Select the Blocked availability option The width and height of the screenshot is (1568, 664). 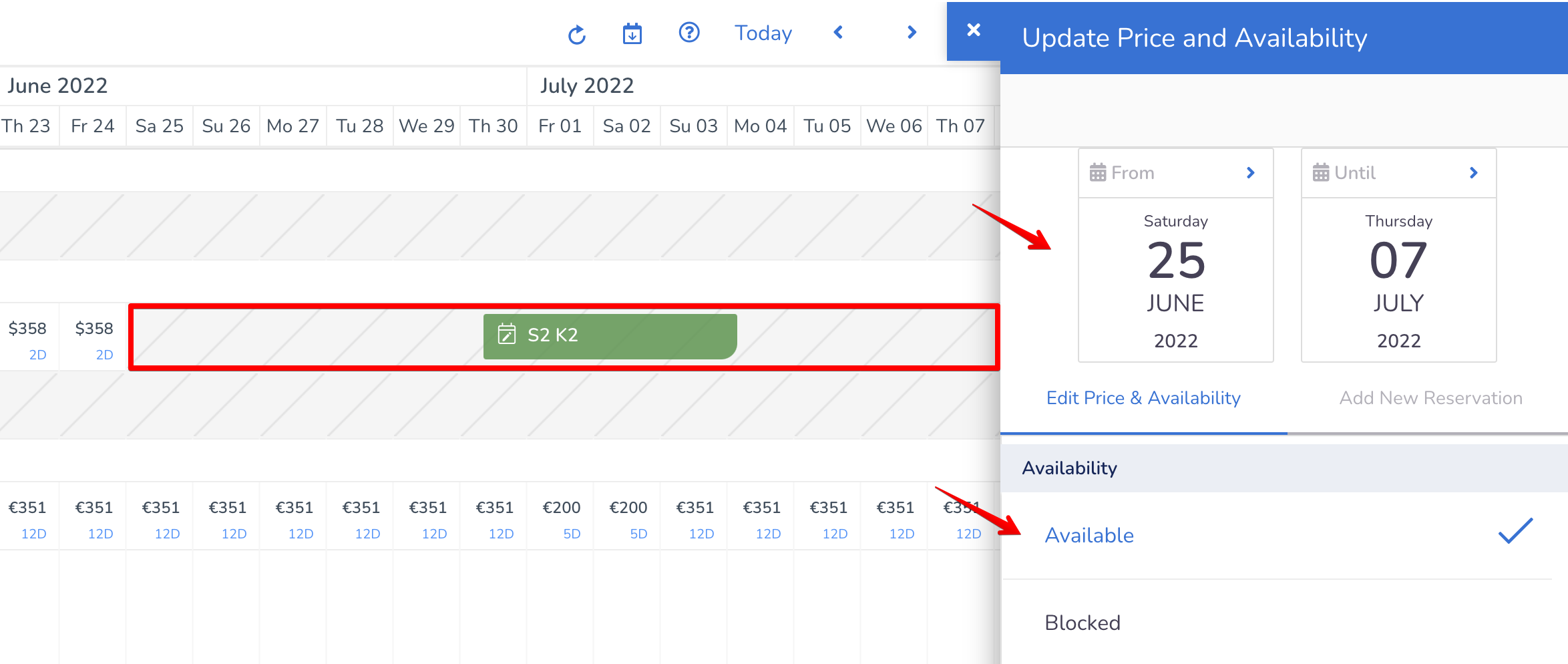(1083, 623)
